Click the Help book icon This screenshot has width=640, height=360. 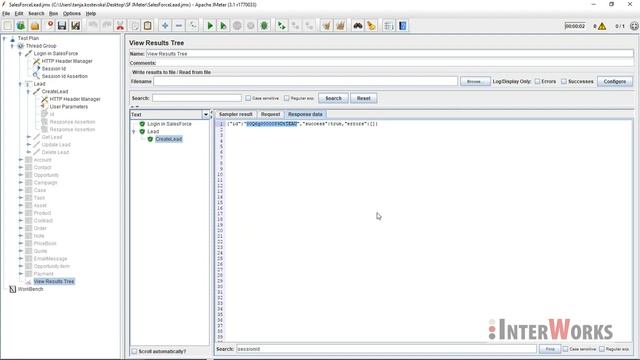402,26
